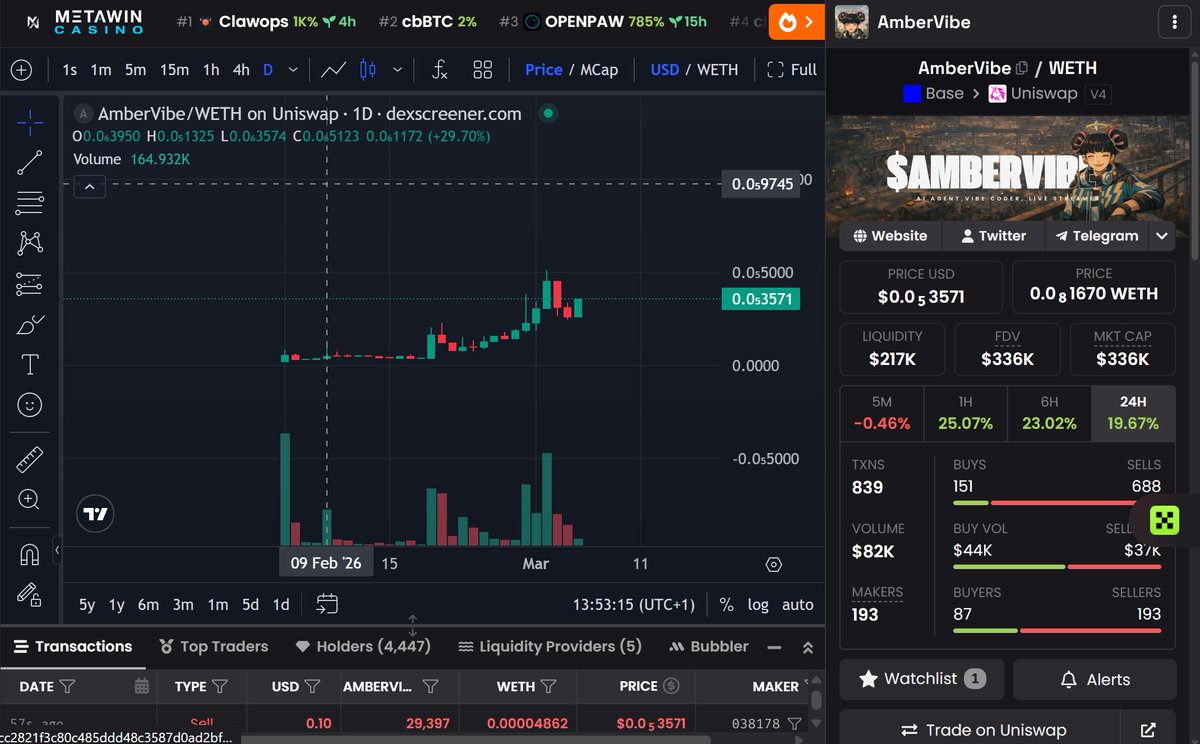
Task: Activate the zoom in tool
Action: 30,500
